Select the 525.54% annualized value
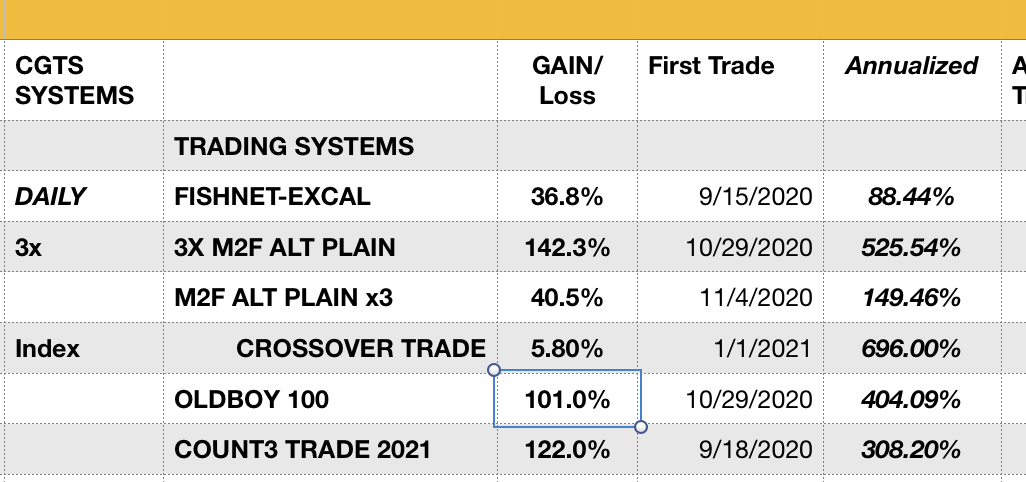Screen dimensions: 1026x482 912,247
